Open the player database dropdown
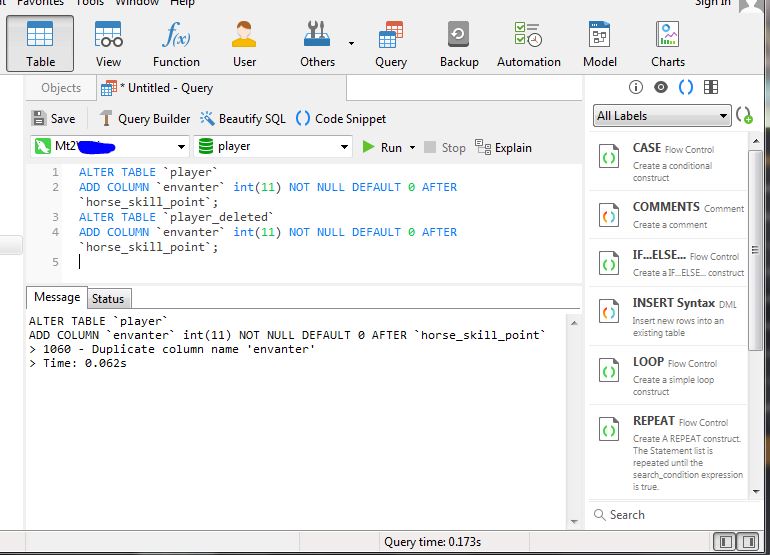The image size is (770, 555). 273,146
